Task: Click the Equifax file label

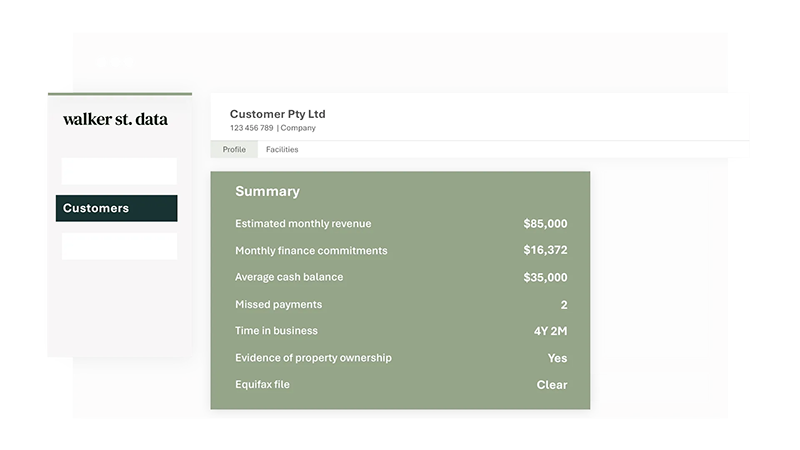Action: pos(262,384)
